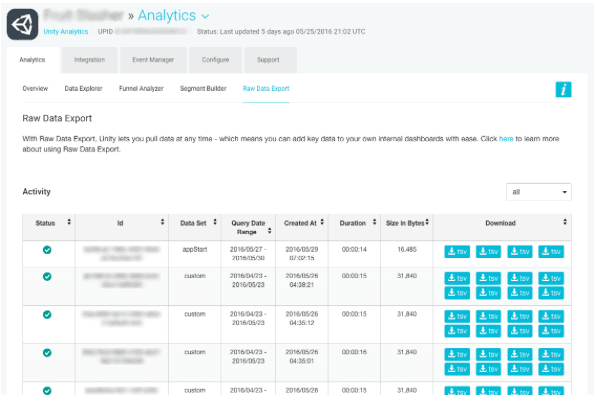
Task: Click the 'Activity' section heading
Action: (x=37, y=191)
